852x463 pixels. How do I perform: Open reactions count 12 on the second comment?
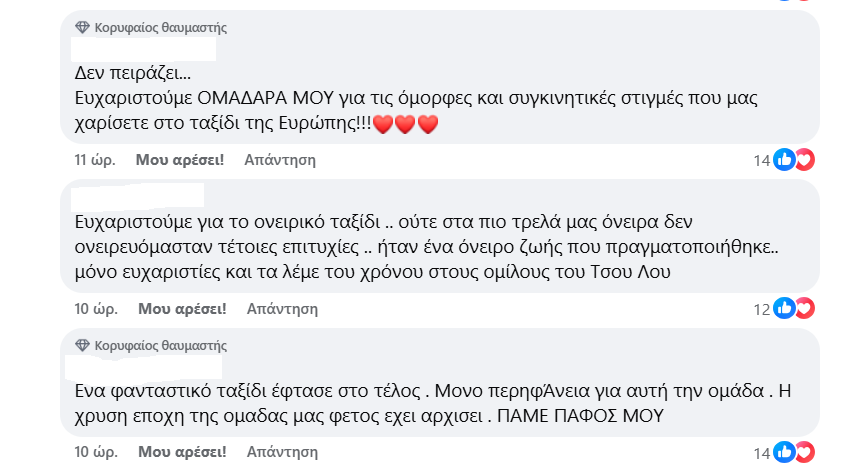(762, 309)
